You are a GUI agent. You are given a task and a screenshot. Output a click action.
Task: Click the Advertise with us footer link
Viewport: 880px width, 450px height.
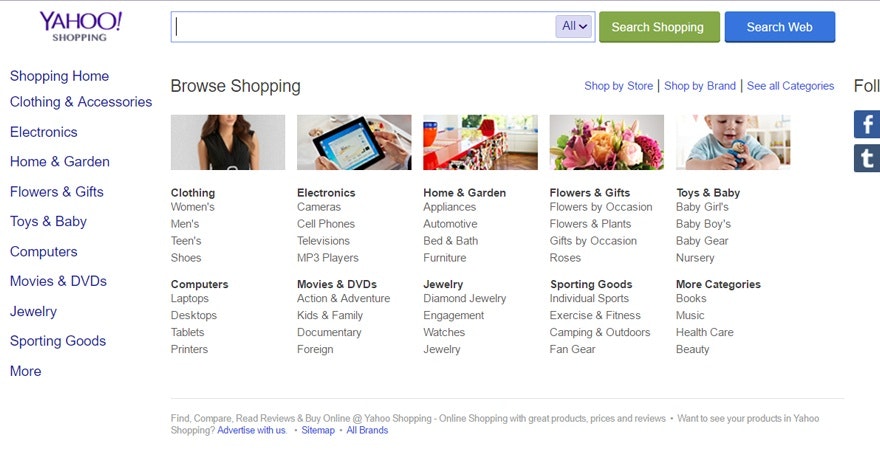[x=251, y=430]
